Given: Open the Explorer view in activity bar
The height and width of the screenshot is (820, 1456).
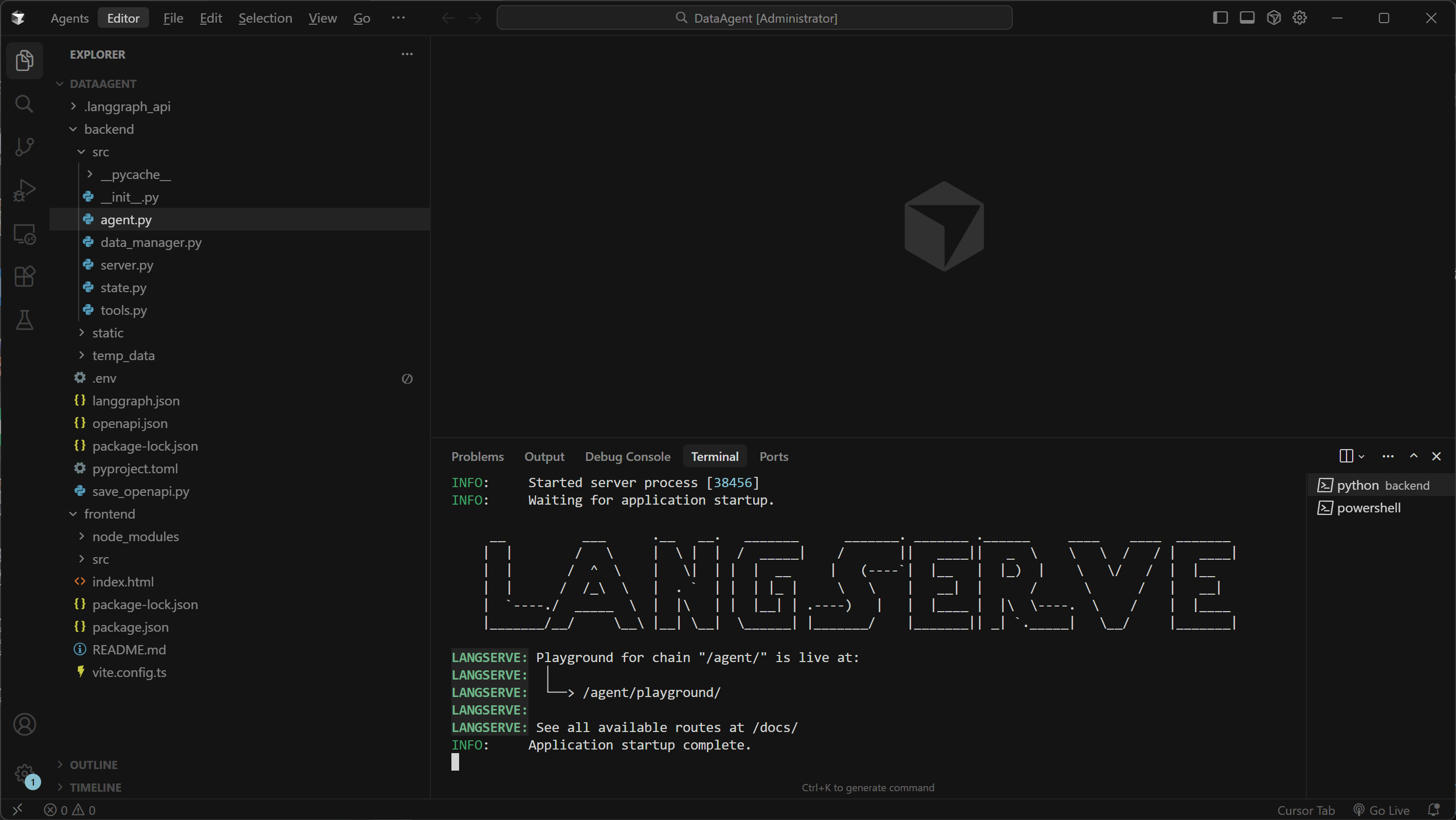Looking at the screenshot, I should point(24,61).
